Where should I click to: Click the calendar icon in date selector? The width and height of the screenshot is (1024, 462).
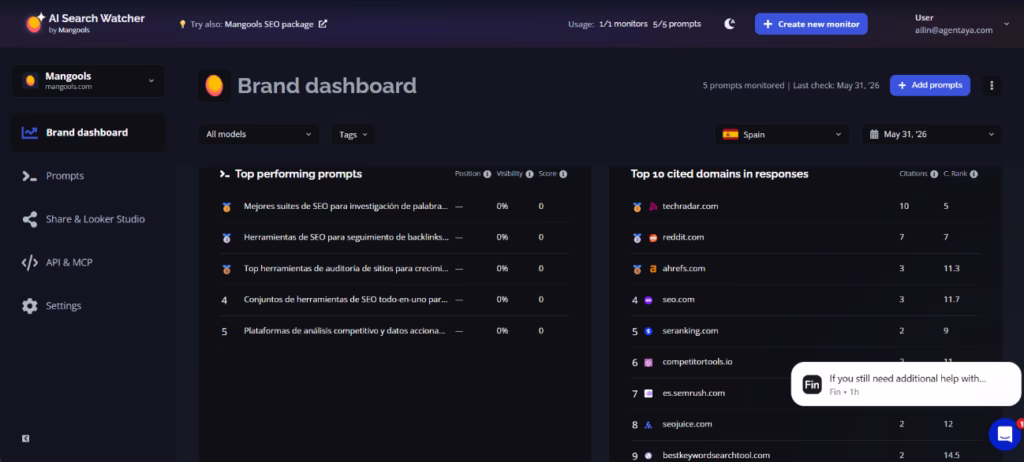(x=874, y=135)
